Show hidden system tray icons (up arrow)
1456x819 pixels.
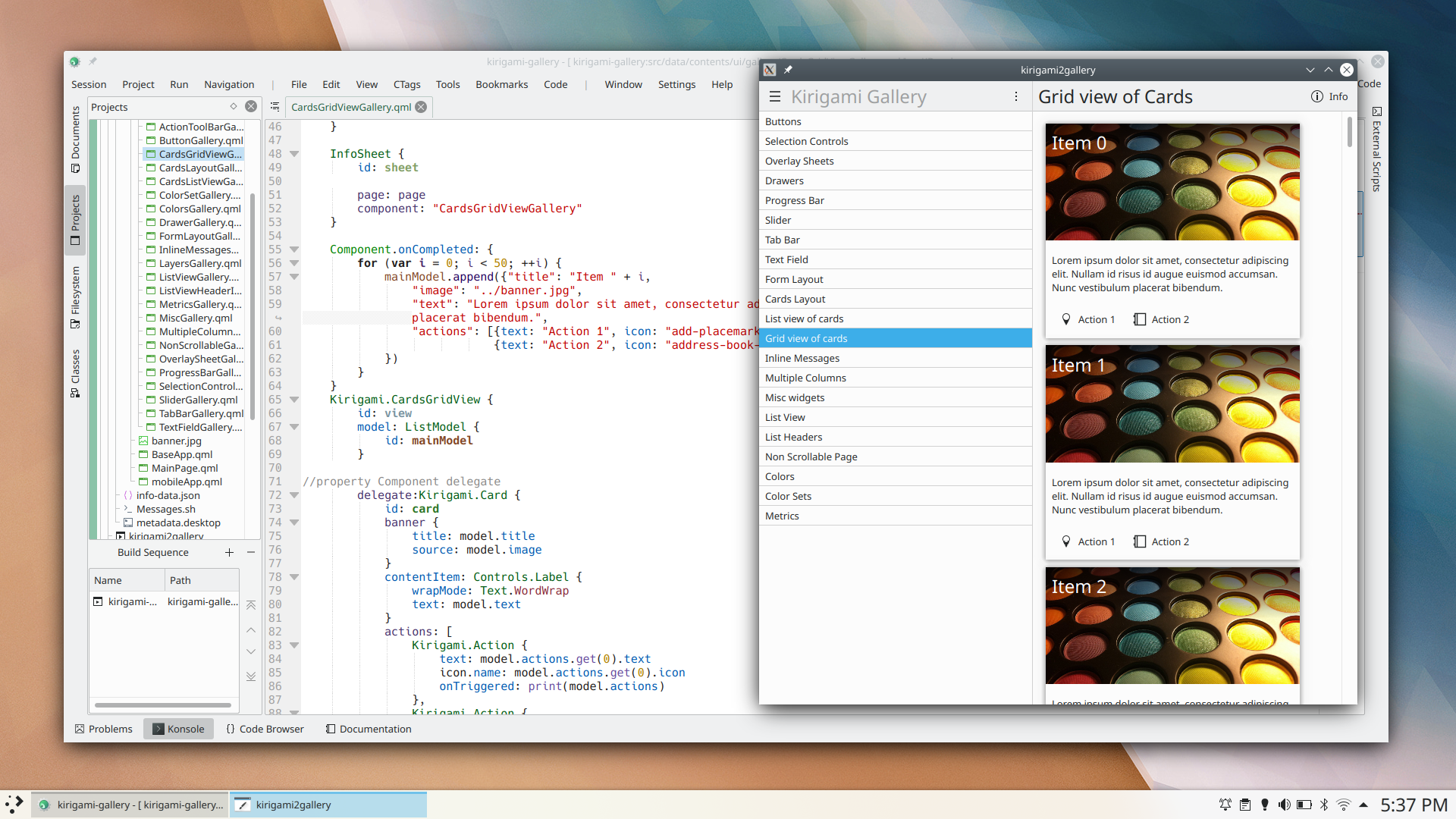[1363, 805]
